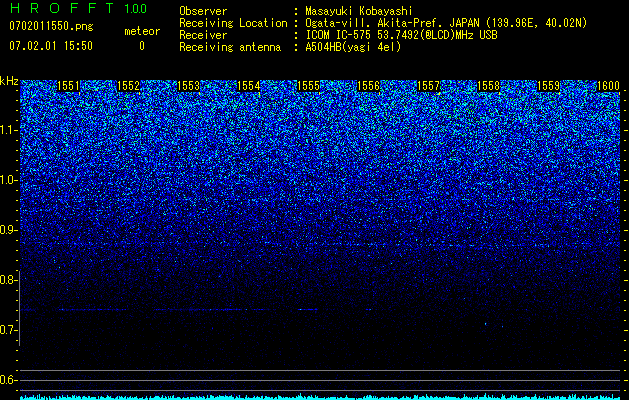
Task: Click the Observer label
Action: [203, 11]
